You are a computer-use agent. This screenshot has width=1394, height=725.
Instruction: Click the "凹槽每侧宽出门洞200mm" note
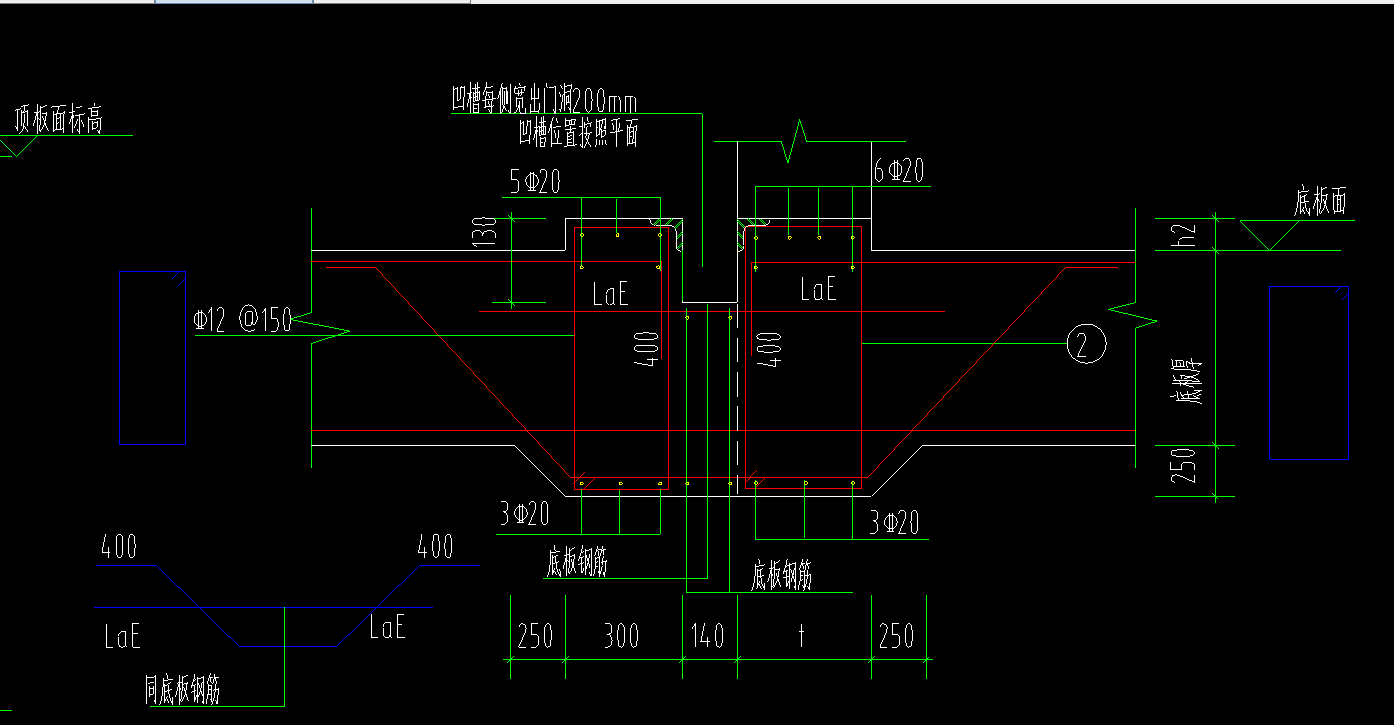[x=544, y=100]
